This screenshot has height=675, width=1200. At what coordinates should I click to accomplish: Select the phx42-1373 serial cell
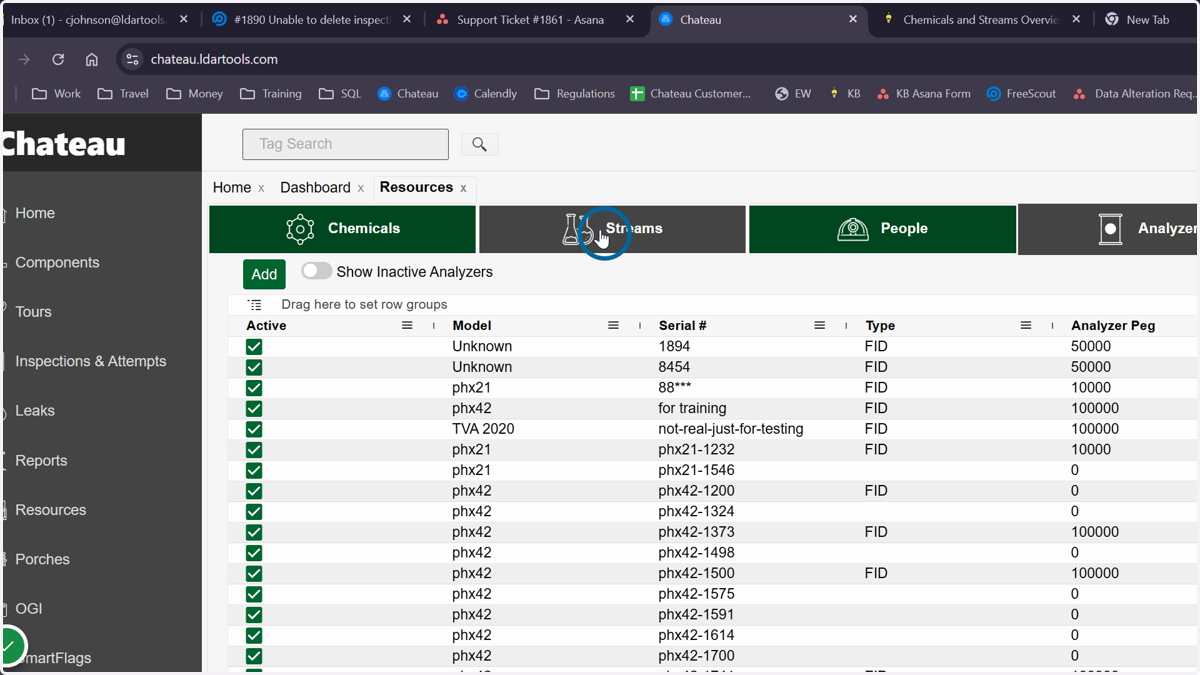(696, 532)
